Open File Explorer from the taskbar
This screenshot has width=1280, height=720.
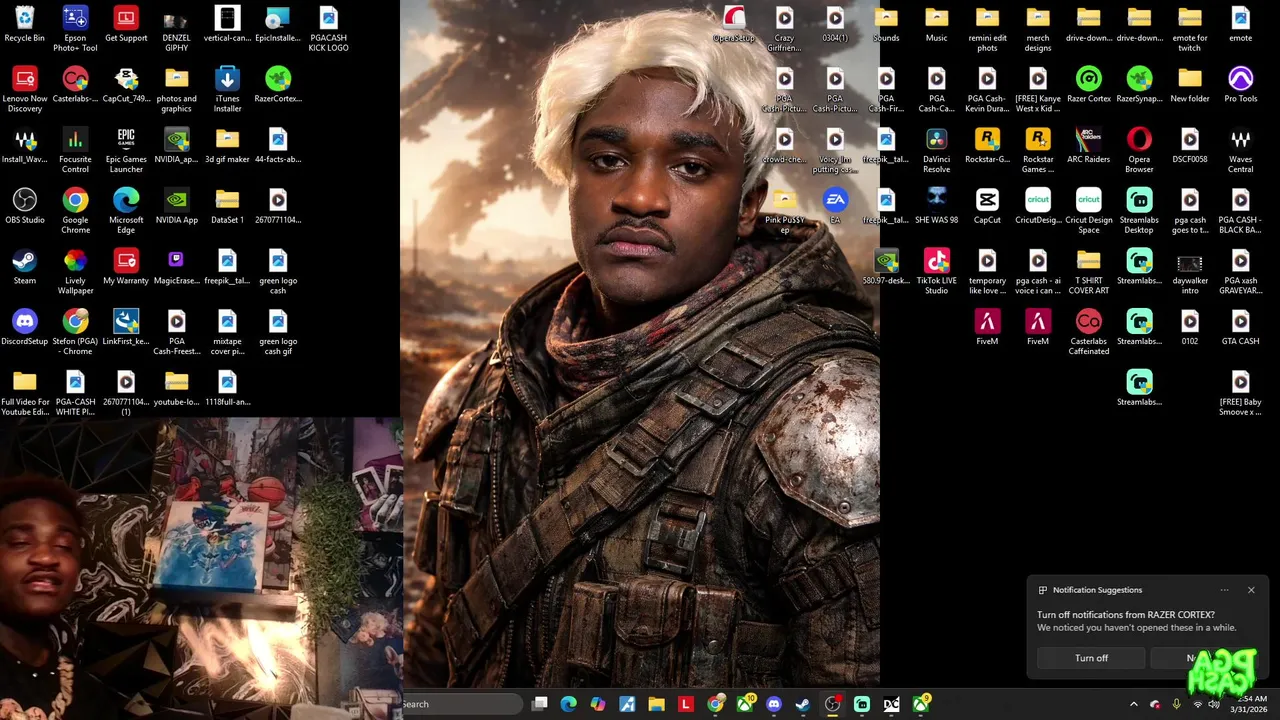coord(656,704)
